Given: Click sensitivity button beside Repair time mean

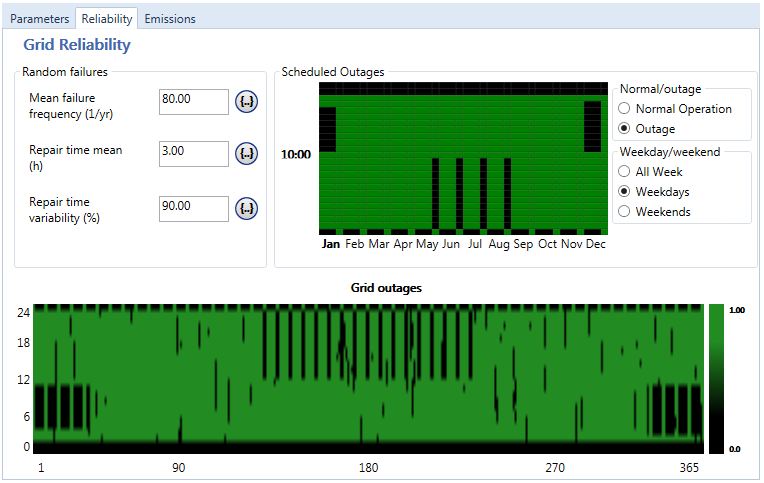Looking at the screenshot, I should 246,153.
